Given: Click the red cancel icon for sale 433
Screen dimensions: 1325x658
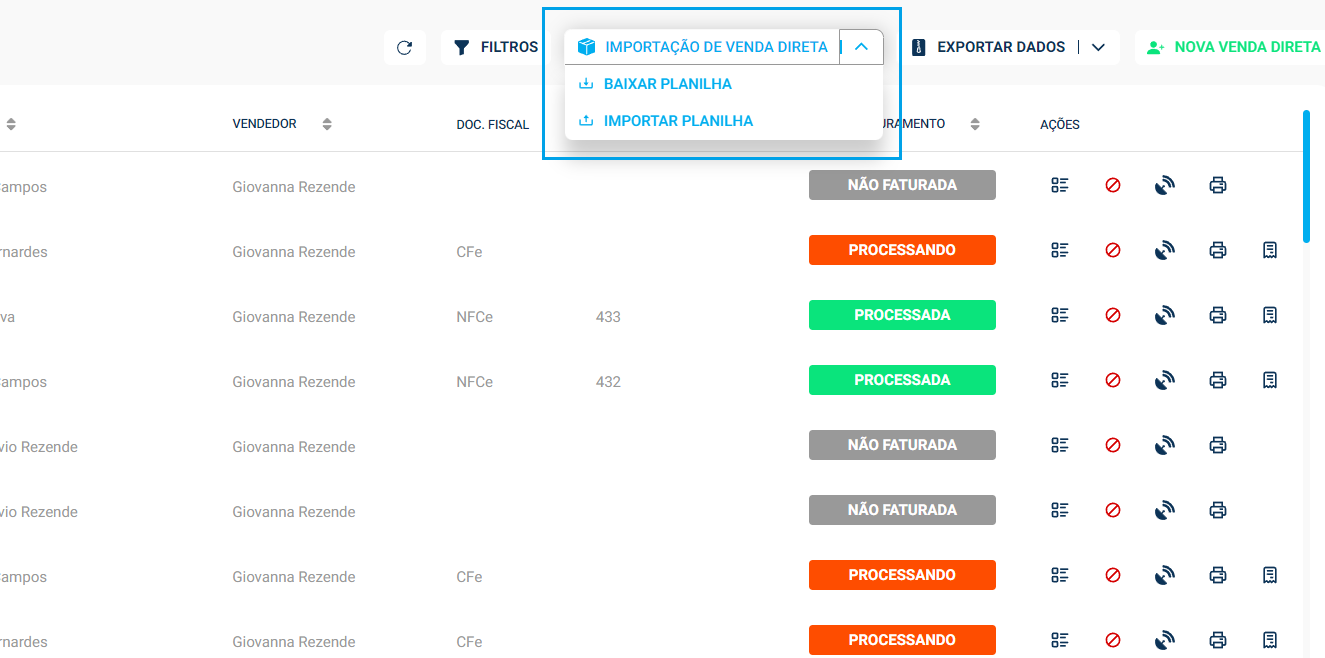Looking at the screenshot, I should [x=1112, y=316].
